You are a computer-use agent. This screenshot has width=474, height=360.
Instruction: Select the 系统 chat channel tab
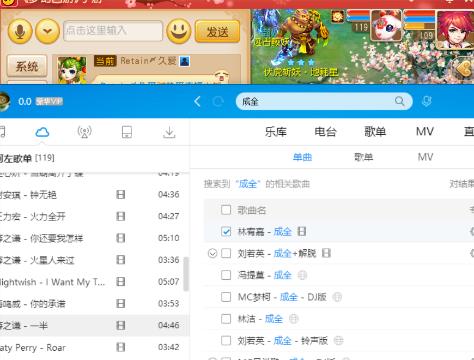pos(27,66)
